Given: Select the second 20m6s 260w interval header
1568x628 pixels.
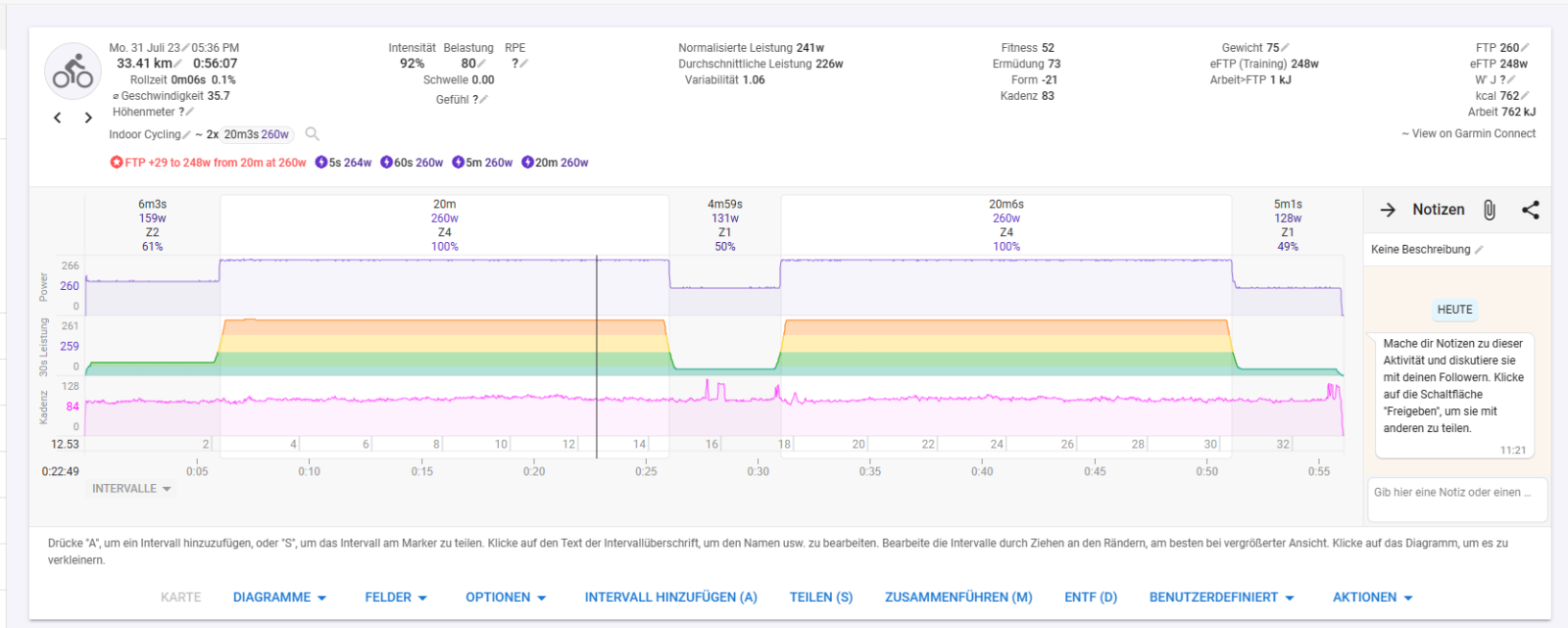Looking at the screenshot, I should coord(1005,225).
